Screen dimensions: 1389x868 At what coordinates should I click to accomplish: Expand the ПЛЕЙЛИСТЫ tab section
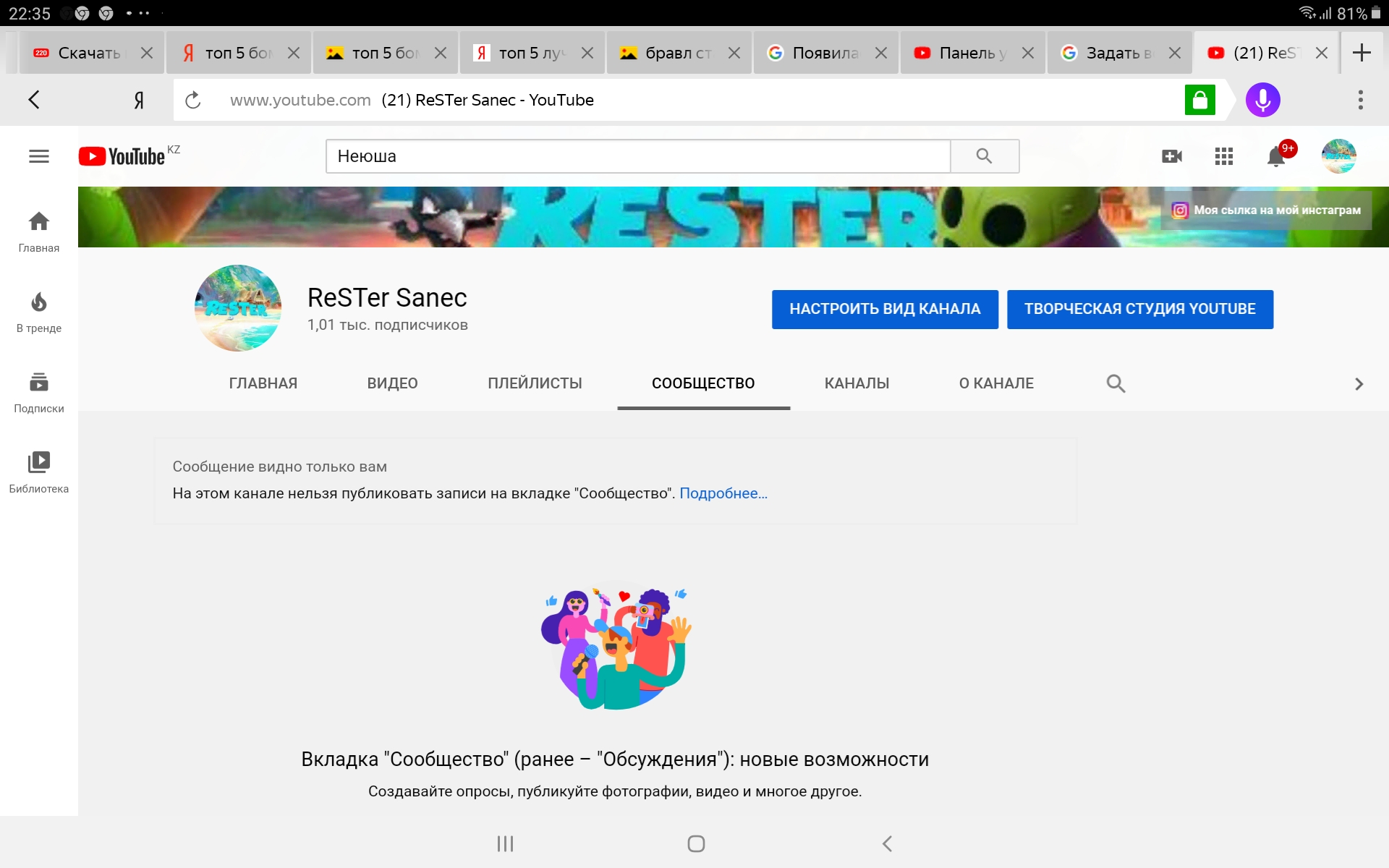(535, 383)
